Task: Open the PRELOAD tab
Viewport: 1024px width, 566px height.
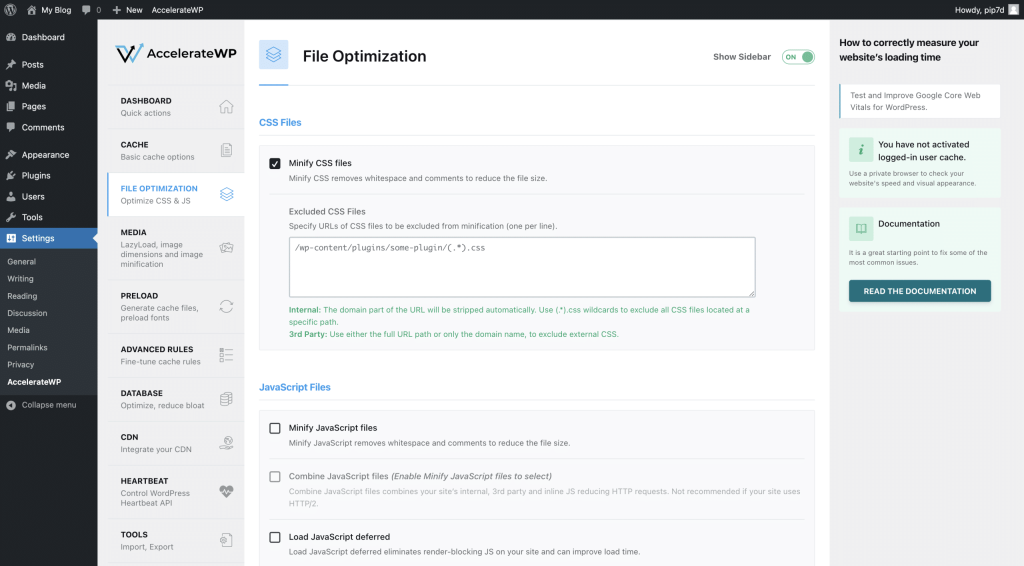Action: click(176, 306)
